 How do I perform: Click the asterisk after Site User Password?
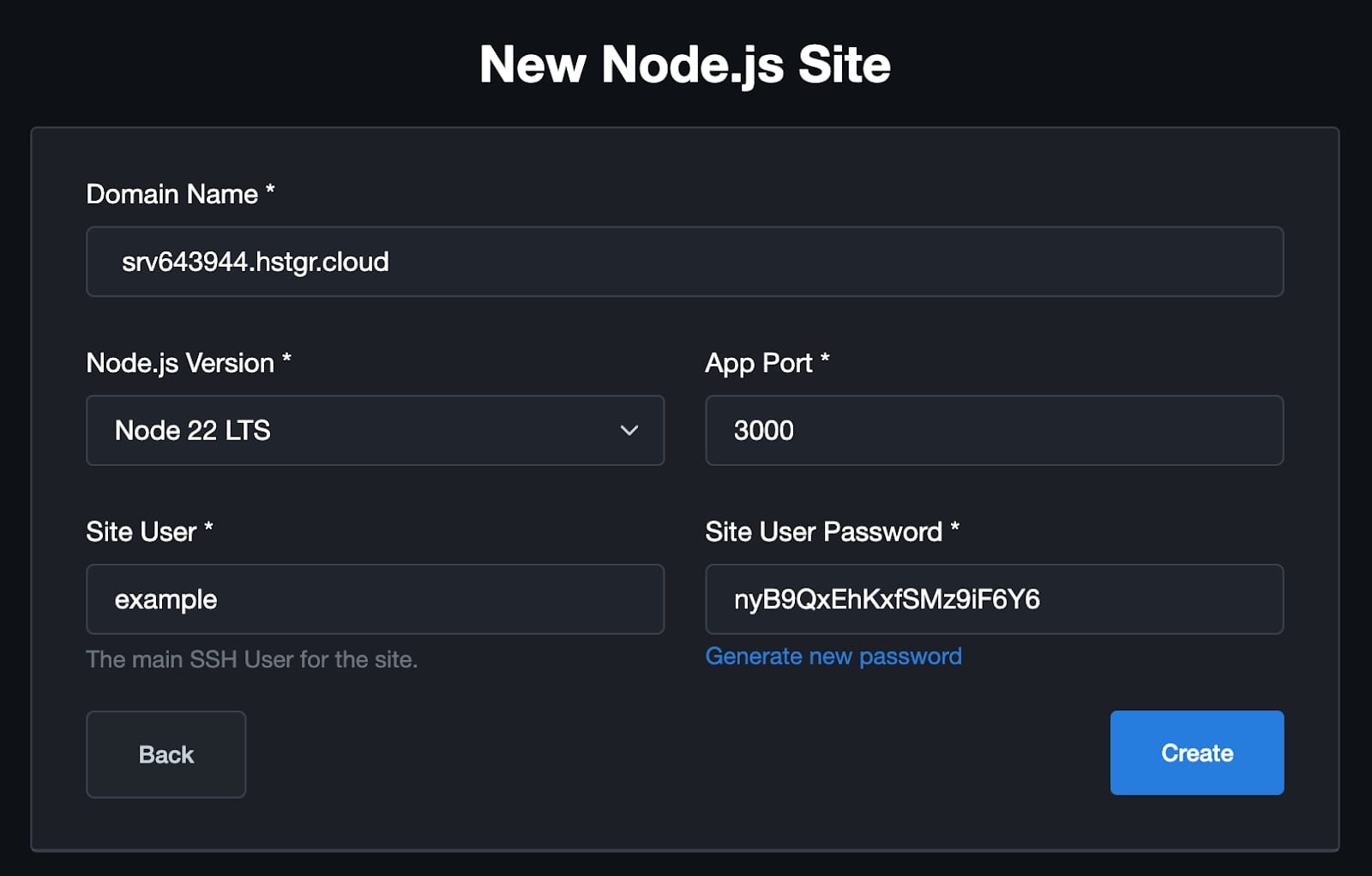pos(954,529)
